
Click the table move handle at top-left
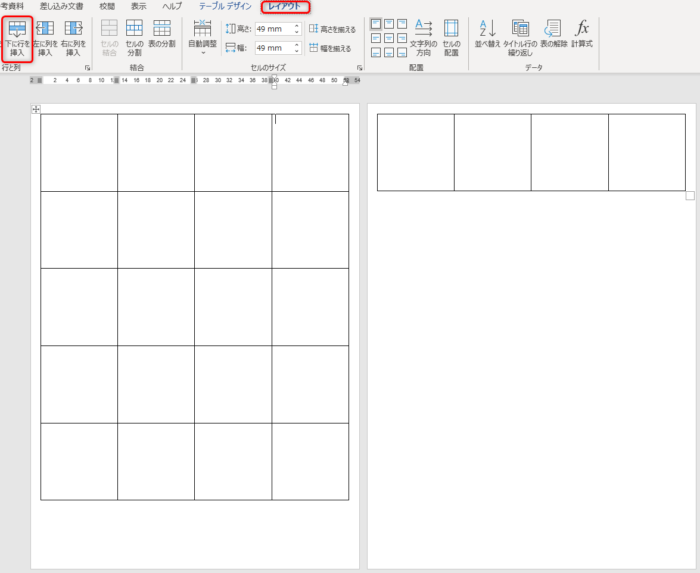pyautogui.click(x=37, y=108)
